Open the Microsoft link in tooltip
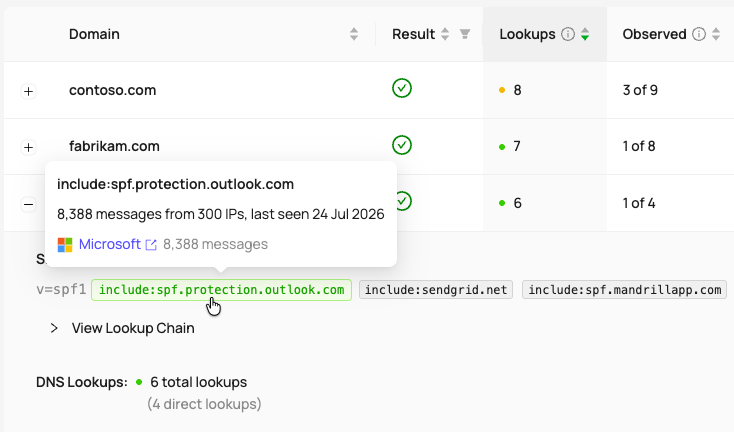Image resolution: width=734 pixels, height=432 pixels. coord(110,244)
